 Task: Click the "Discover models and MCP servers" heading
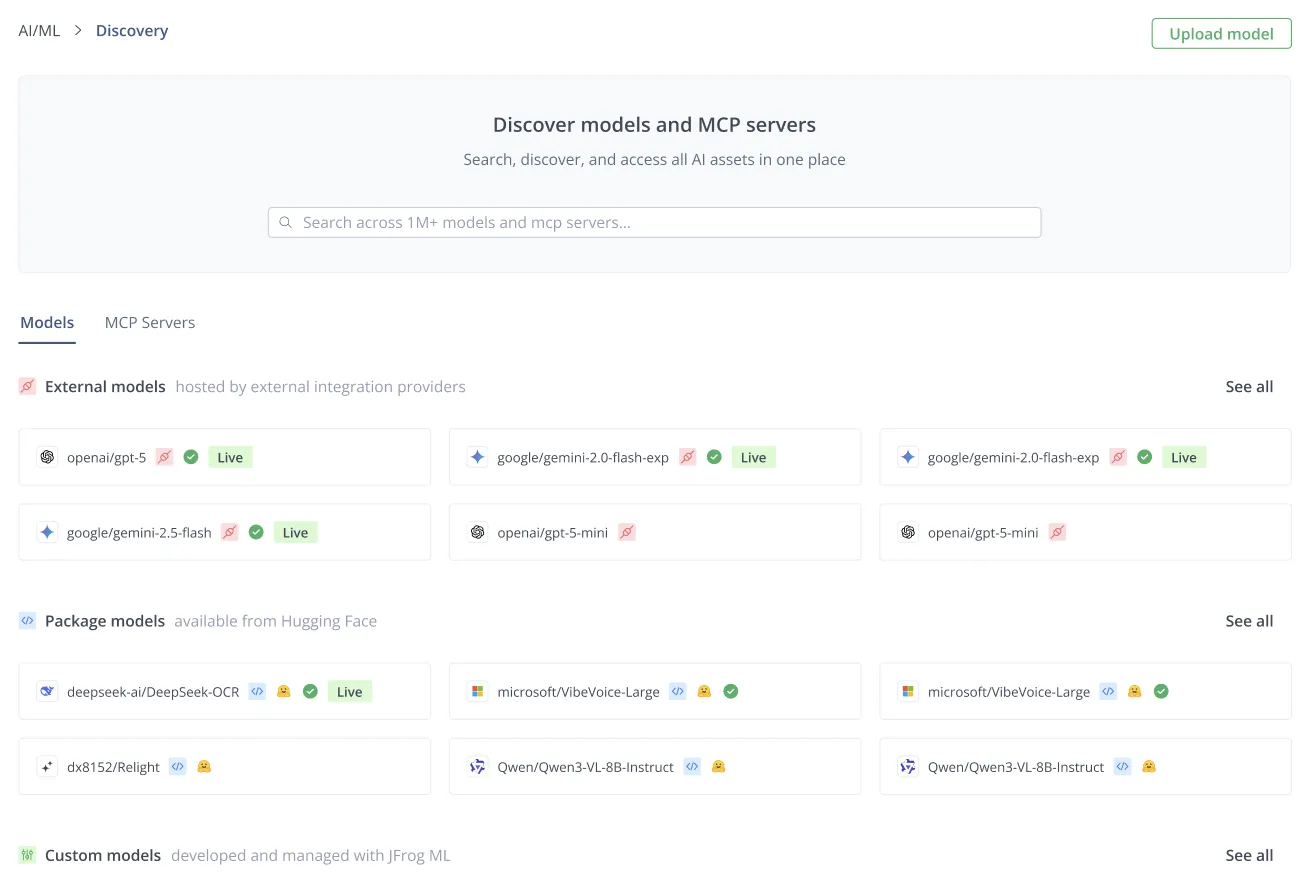coord(654,125)
